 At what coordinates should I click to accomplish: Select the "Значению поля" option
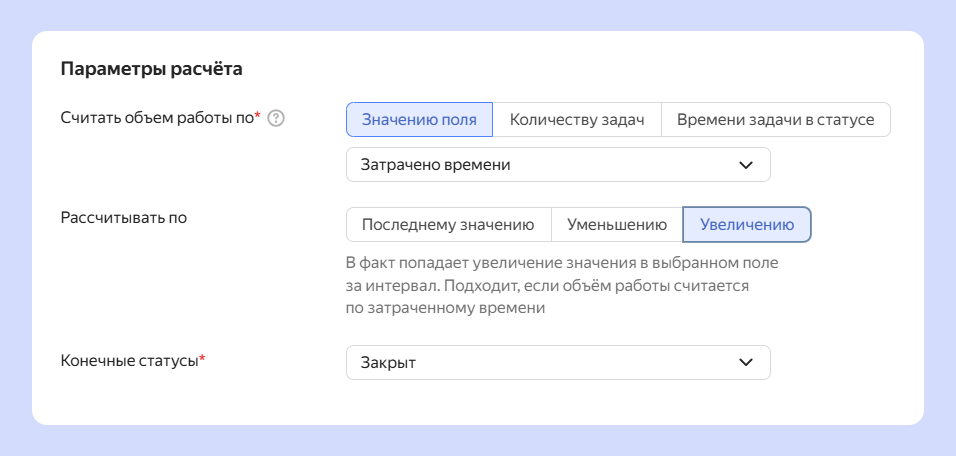click(419, 120)
